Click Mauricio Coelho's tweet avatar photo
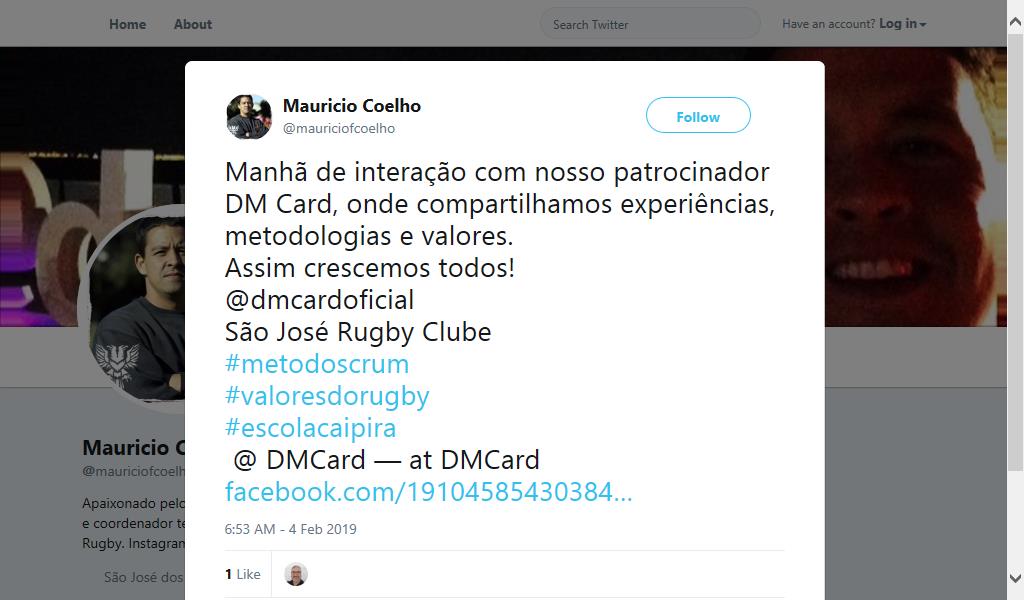The width and height of the screenshot is (1024, 600). pyautogui.click(x=249, y=116)
